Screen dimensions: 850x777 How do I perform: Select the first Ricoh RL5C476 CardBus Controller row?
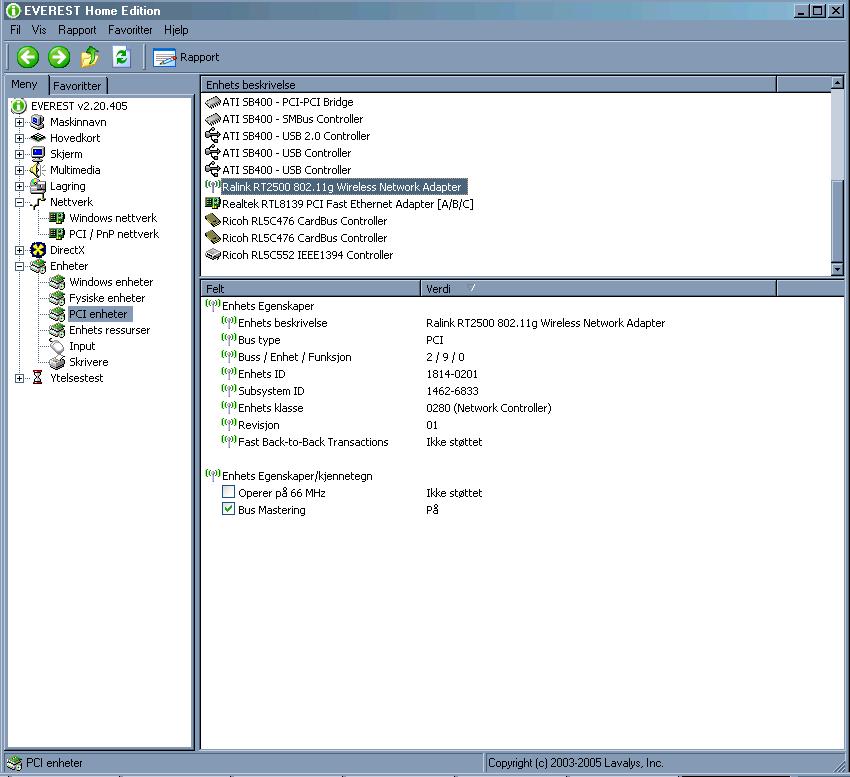tap(305, 221)
